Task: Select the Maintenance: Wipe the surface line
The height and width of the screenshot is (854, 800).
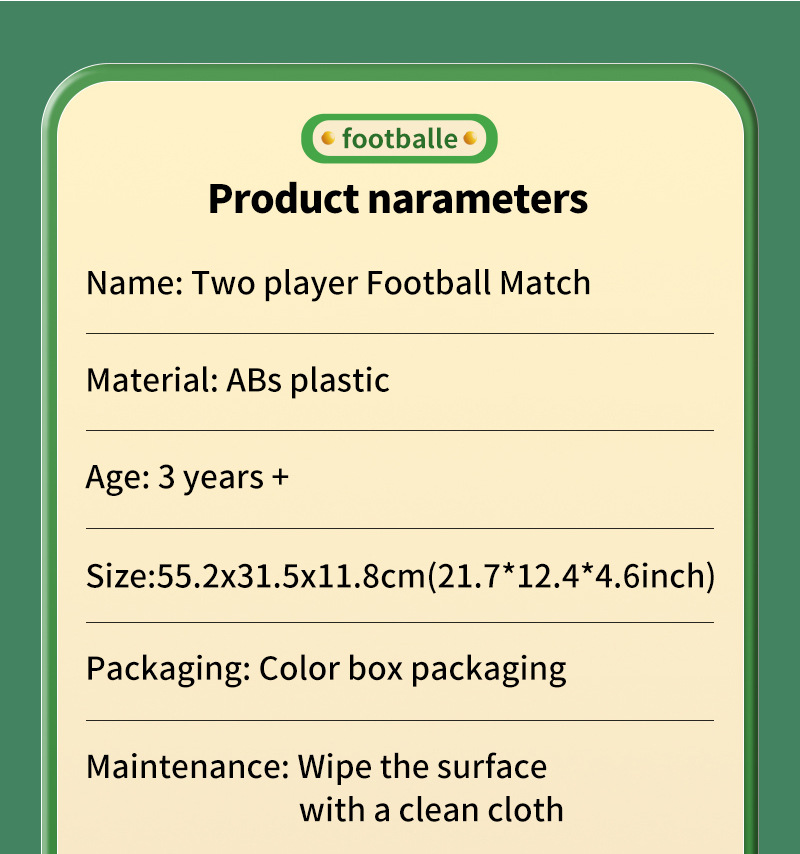Action: point(317,767)
